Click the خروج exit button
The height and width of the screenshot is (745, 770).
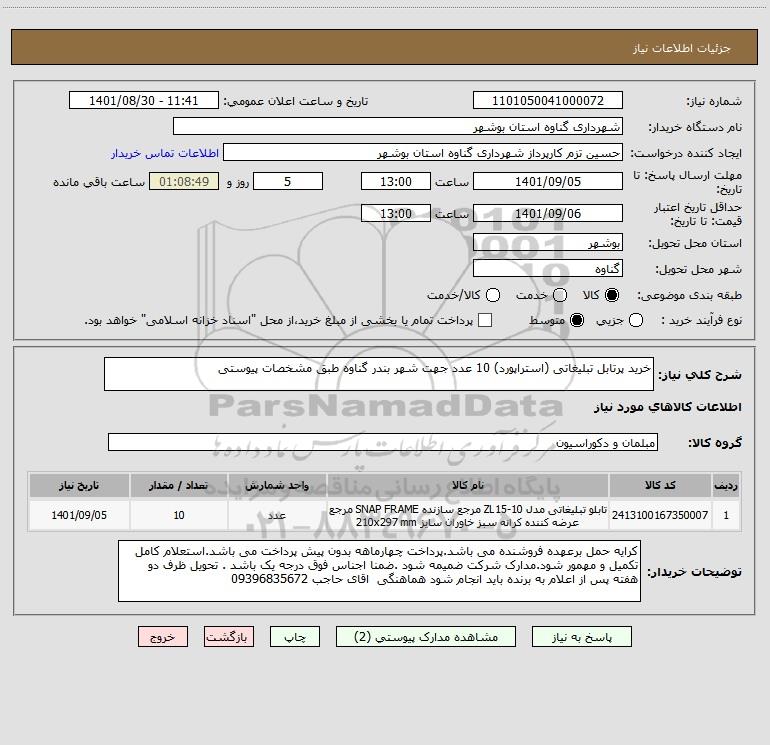coord(163,637)
